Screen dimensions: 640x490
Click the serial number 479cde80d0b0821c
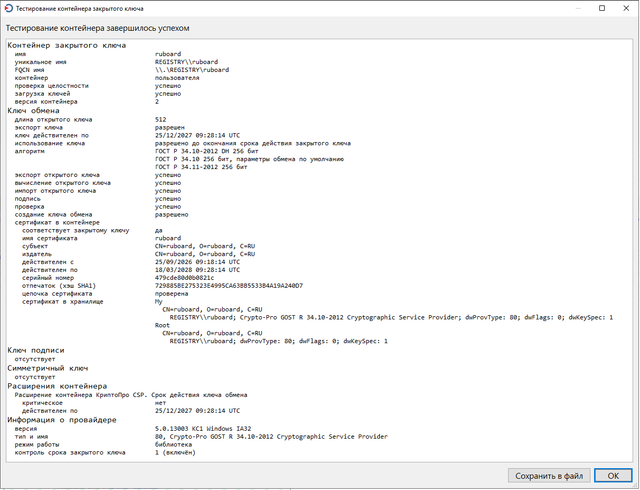pyautogui.click(x=184, y=278)
